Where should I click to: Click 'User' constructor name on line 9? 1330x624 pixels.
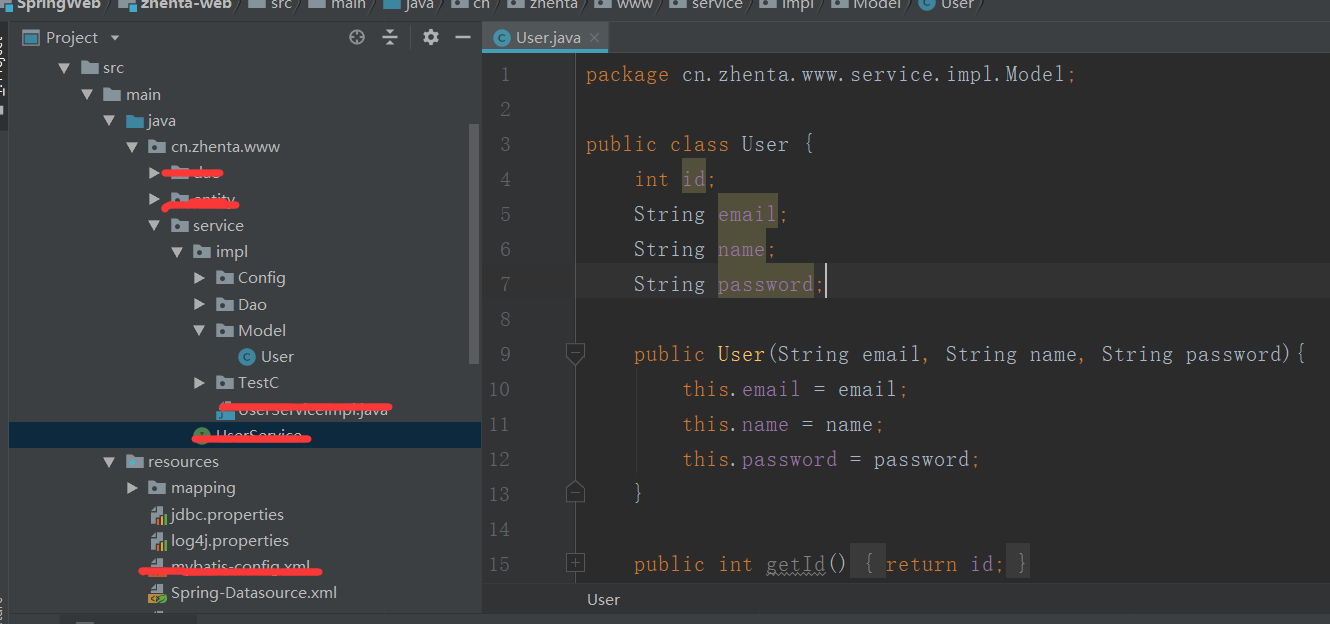pyautogui.click(x=741, y=354)
